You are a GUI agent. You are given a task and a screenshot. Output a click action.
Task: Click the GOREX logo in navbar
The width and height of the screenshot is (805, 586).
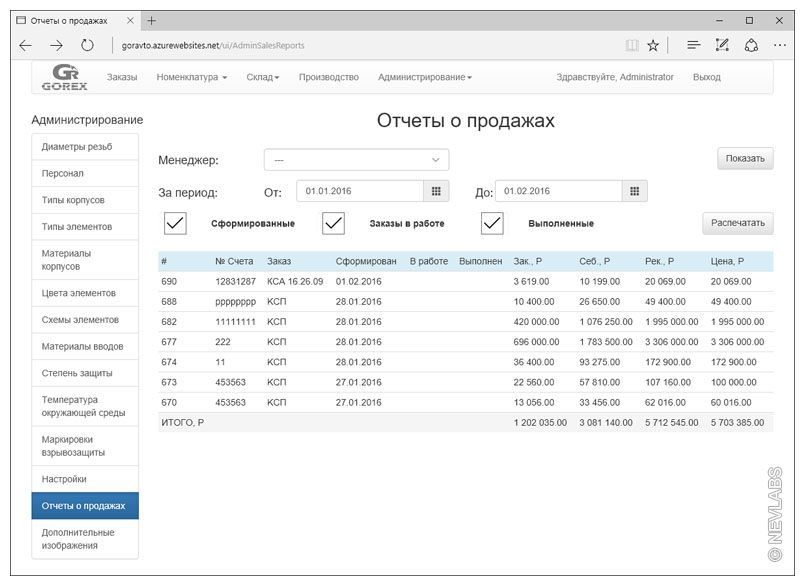(x=70, y=77)
